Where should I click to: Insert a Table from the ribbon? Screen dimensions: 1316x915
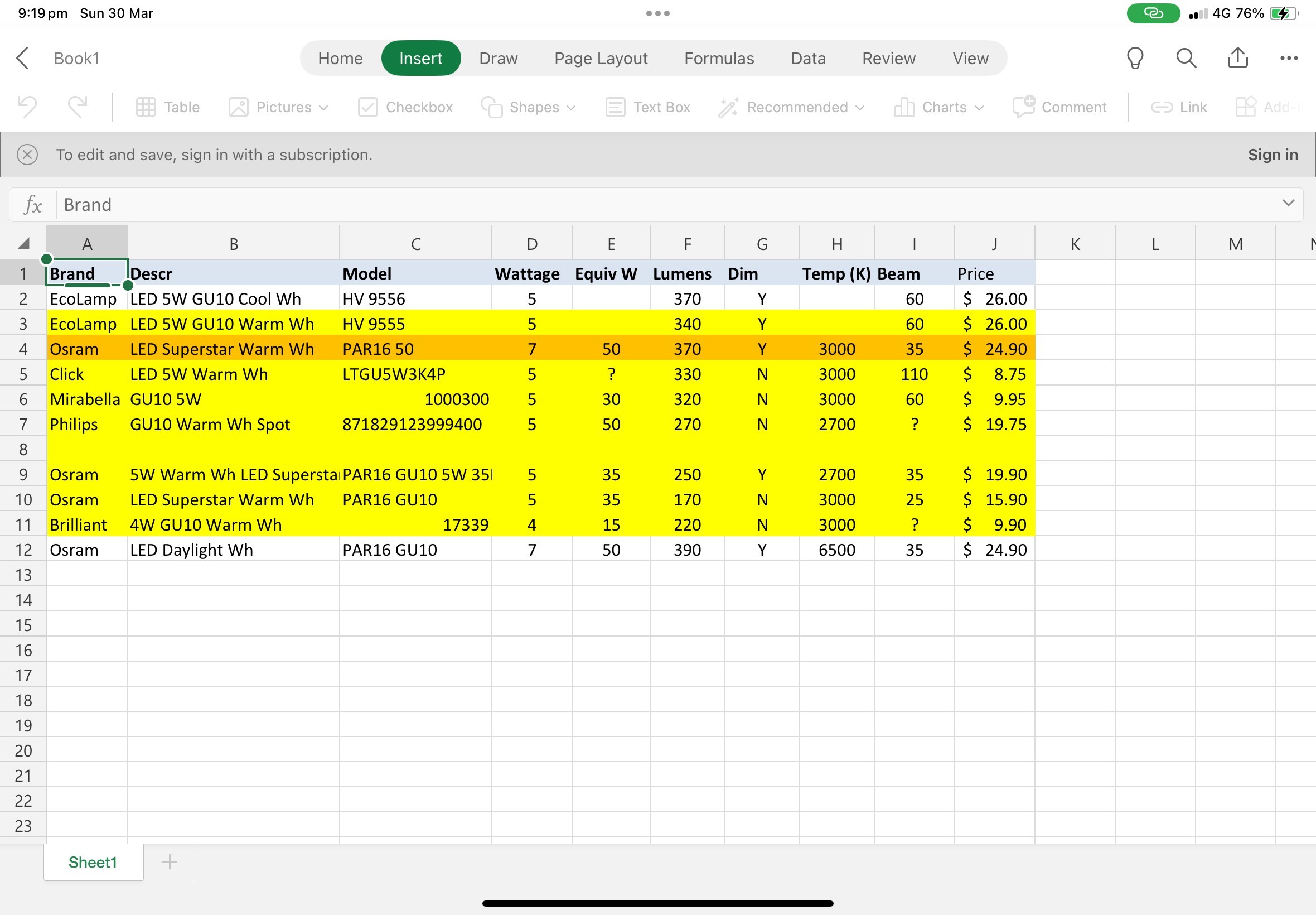(x=168, y=107)
